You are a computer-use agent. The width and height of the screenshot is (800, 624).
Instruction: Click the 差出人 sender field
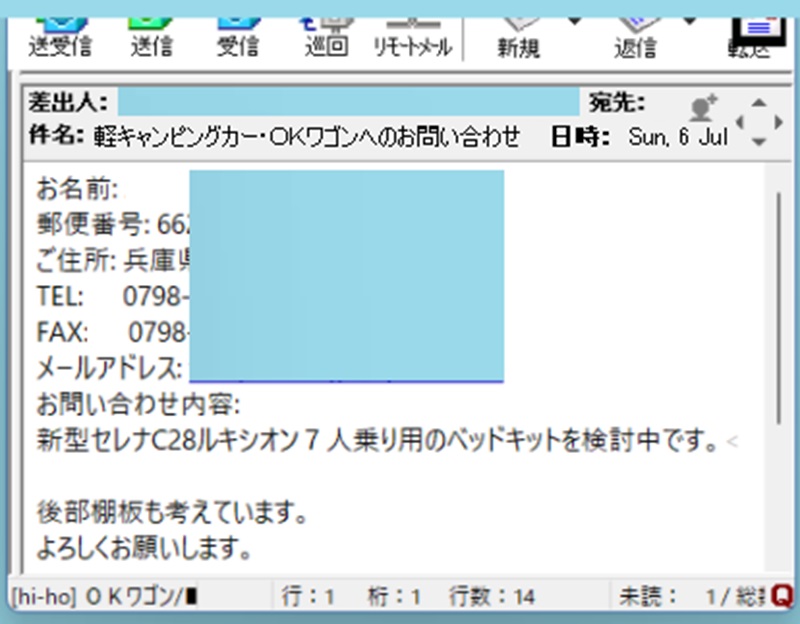point(349,102)
